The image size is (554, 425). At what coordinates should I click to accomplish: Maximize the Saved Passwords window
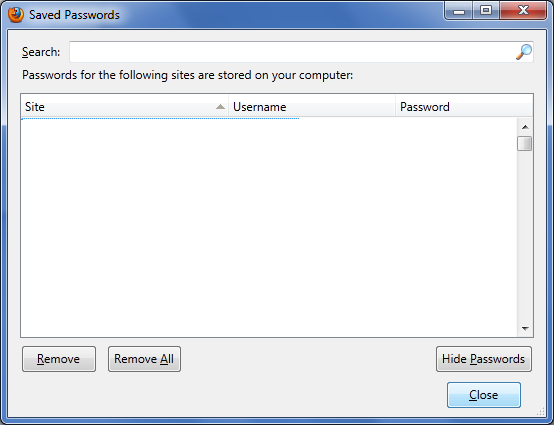(x=486, y=11)
